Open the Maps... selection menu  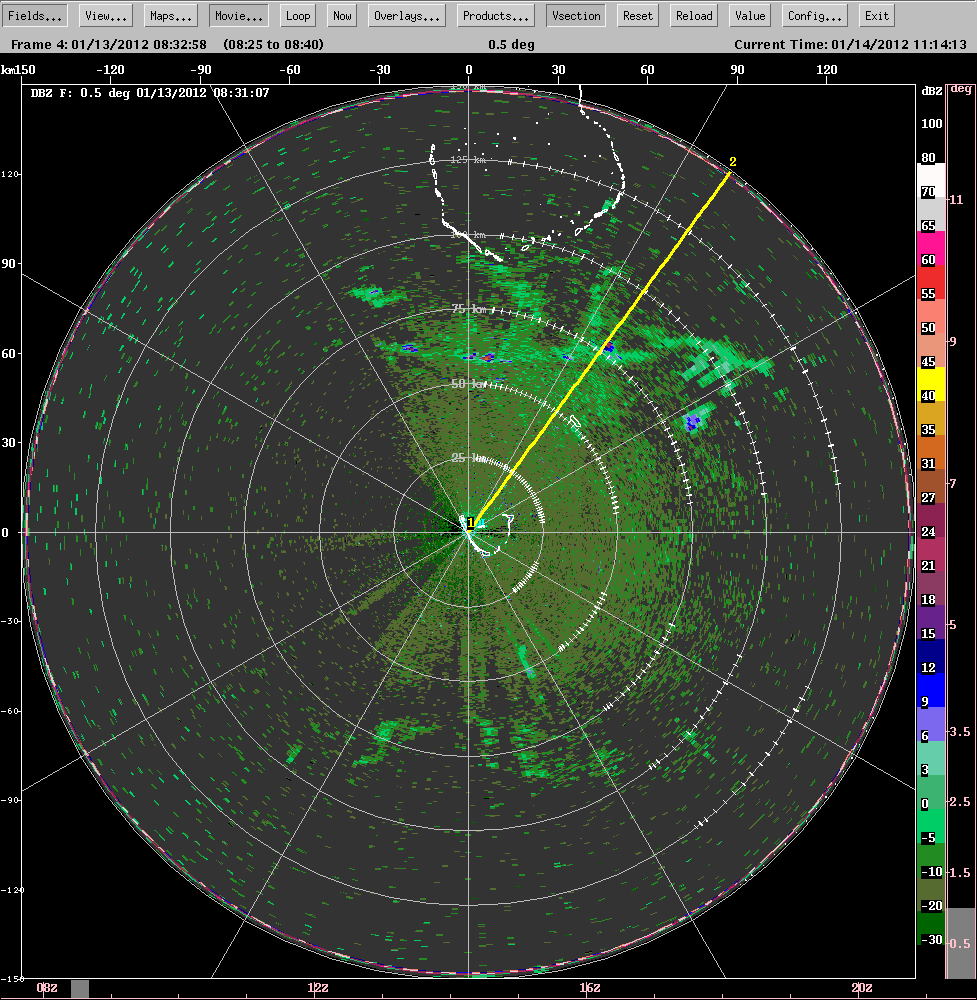(170, 15)
